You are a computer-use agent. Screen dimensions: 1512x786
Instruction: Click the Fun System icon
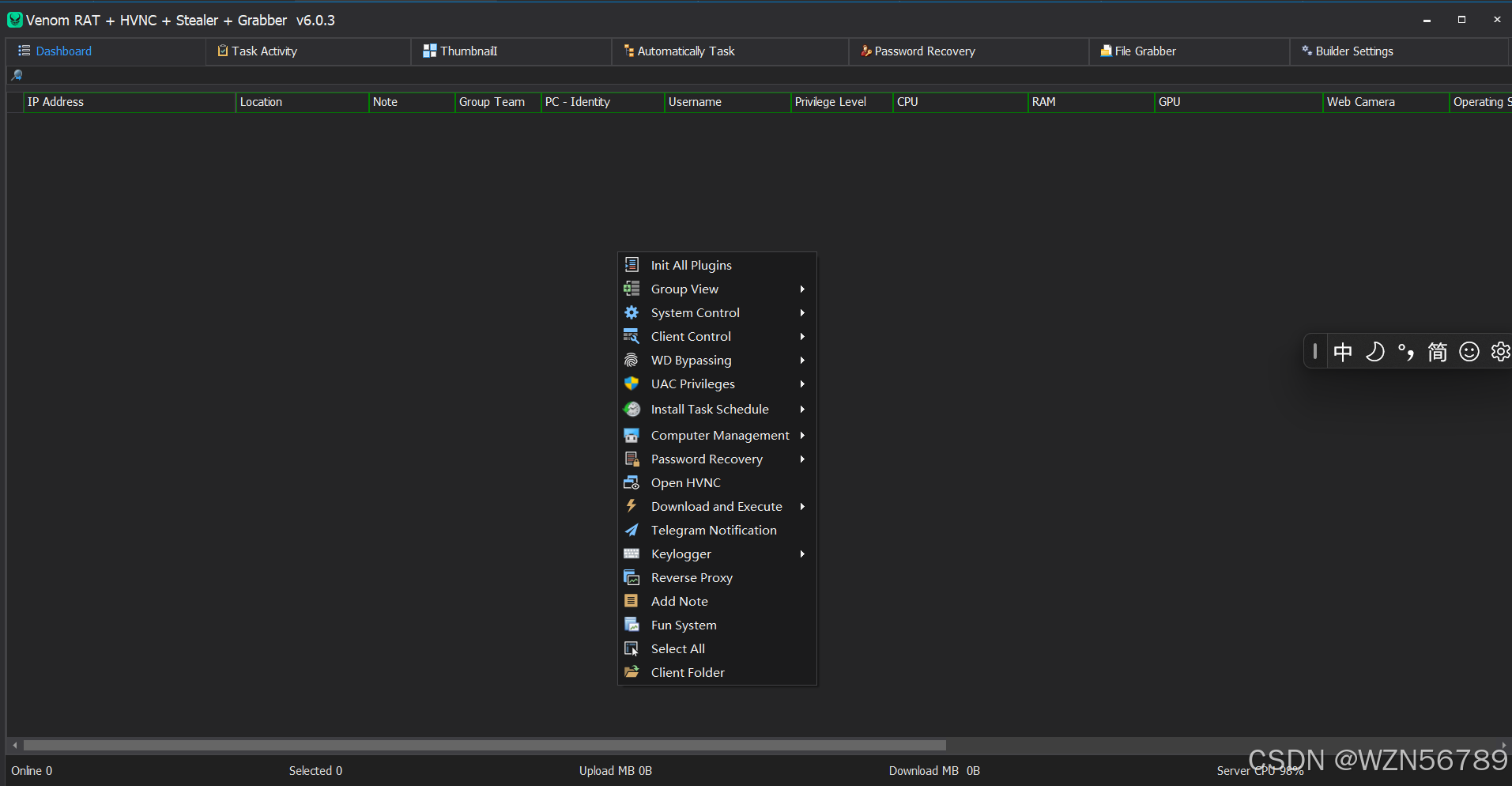(632, 625)
